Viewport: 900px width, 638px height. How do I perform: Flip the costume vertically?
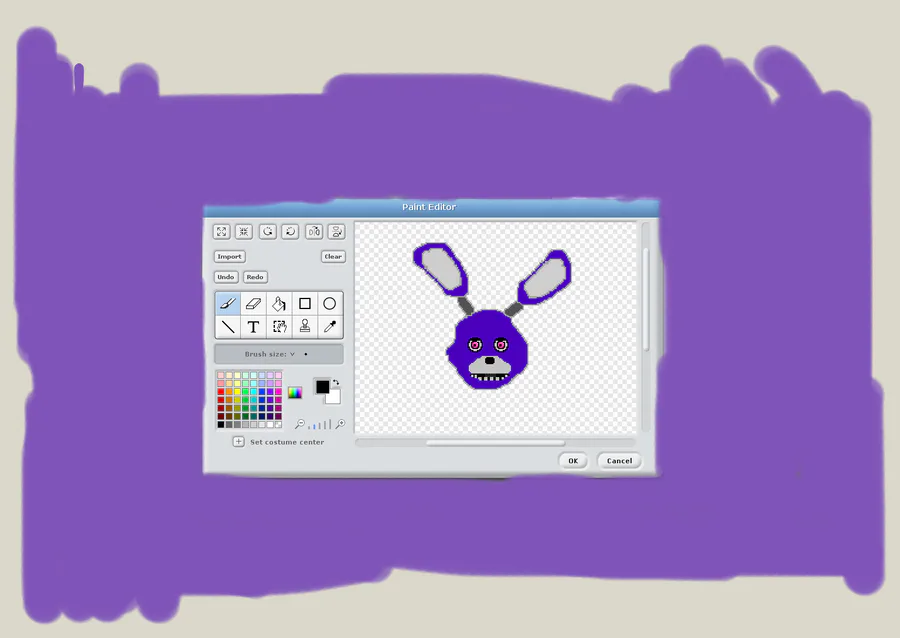pos(337,231)
